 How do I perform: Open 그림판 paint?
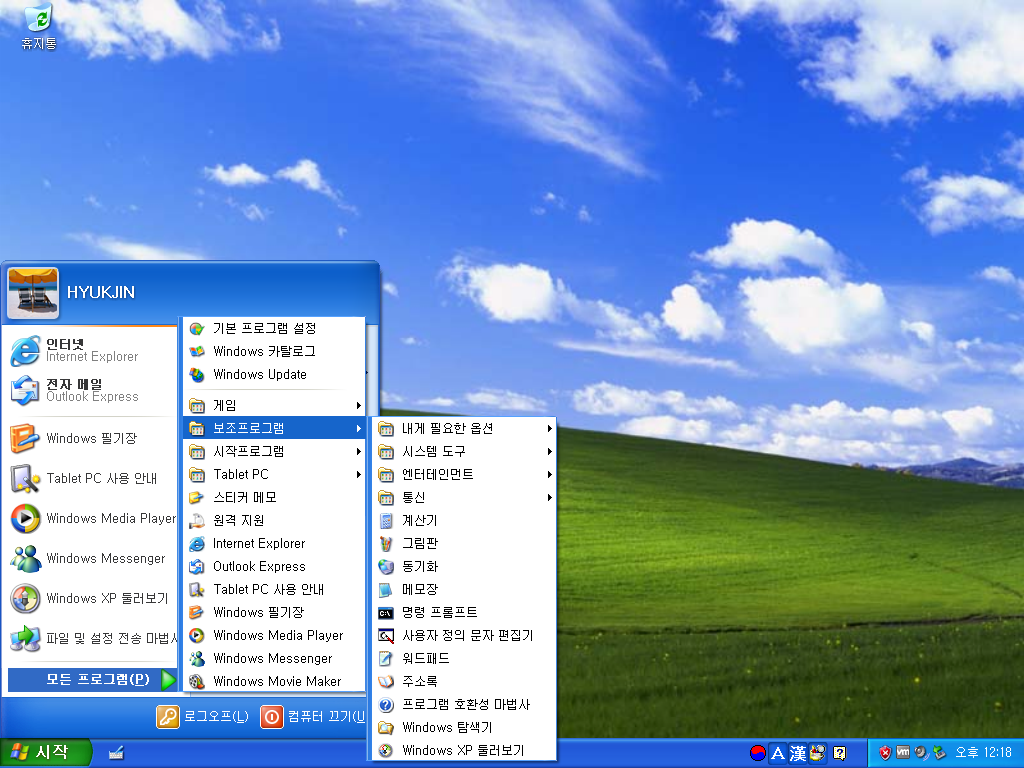click(x=464, y=543)
